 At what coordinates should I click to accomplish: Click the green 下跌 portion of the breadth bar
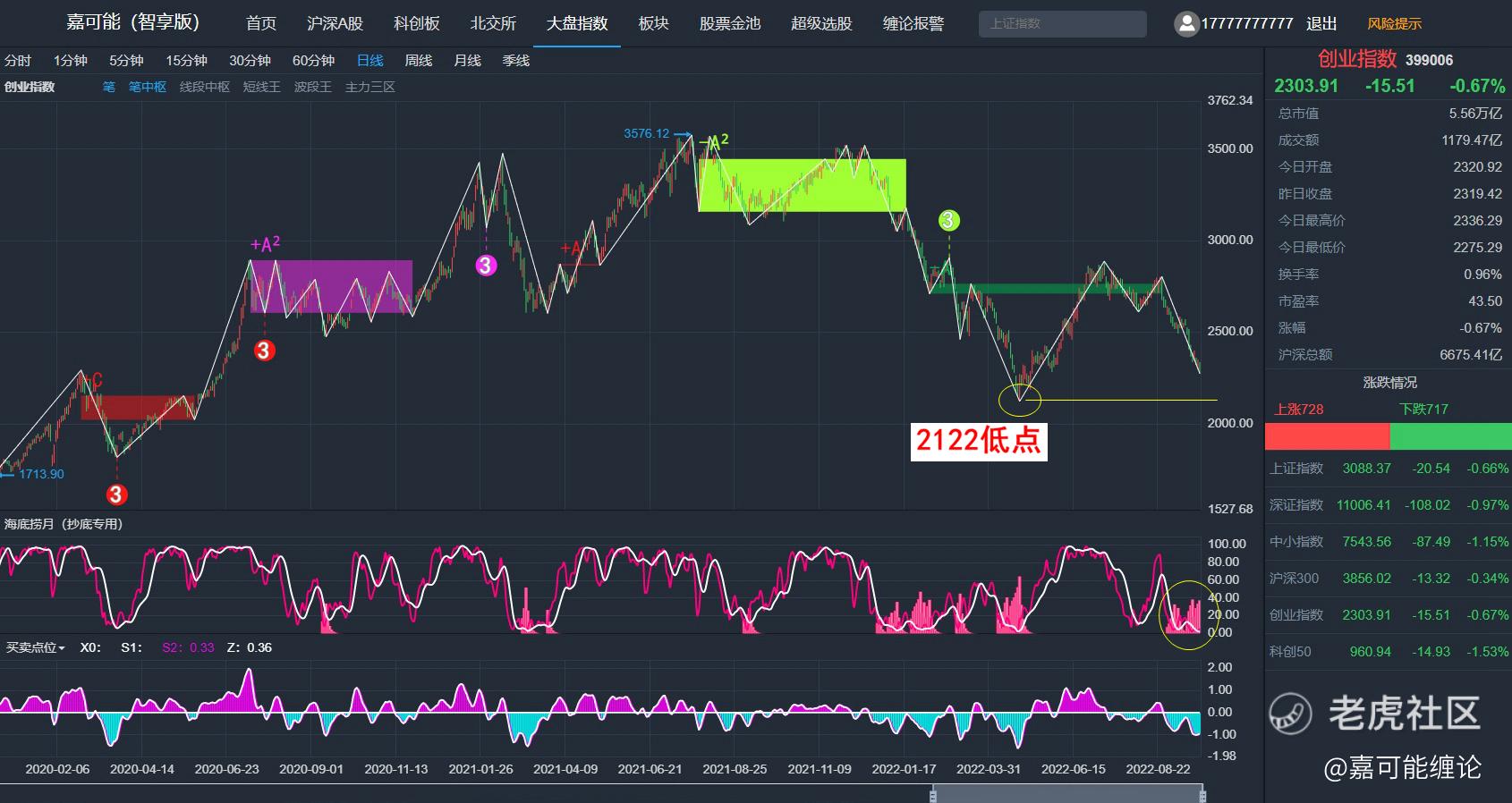pyautogui.click(x=1451, y=436)
